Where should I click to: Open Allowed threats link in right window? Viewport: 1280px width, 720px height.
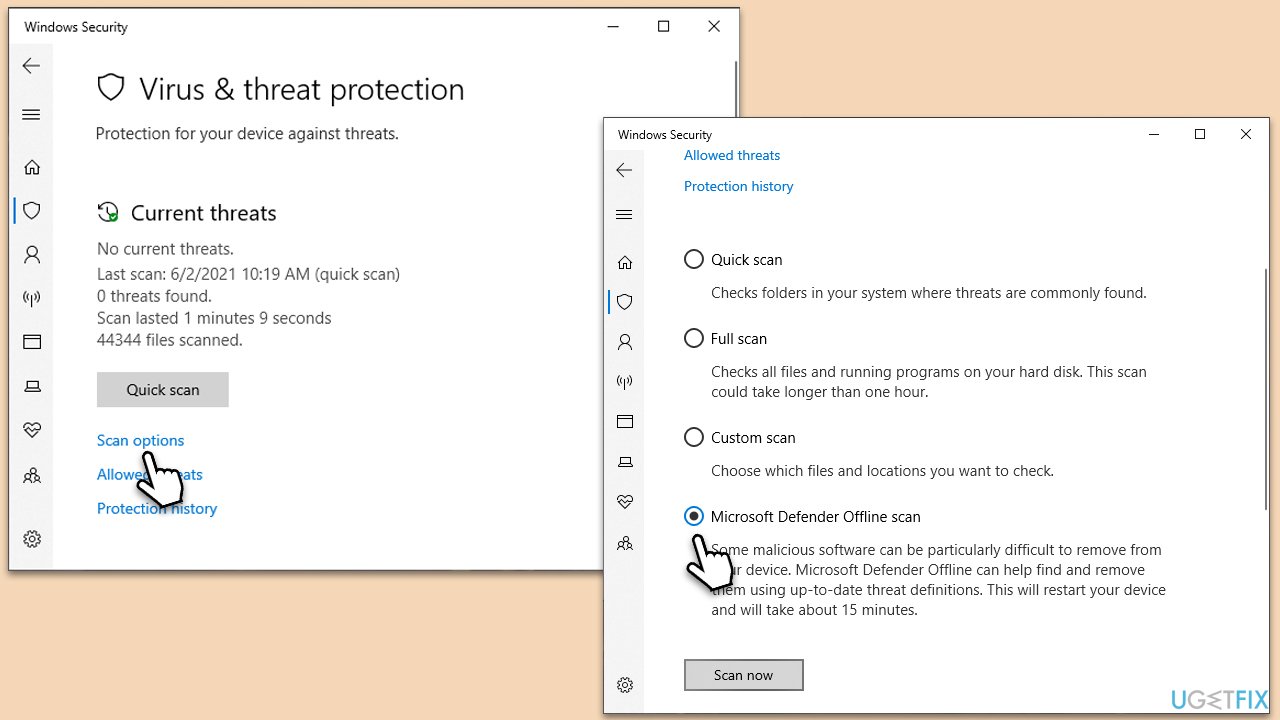point(732,155)
